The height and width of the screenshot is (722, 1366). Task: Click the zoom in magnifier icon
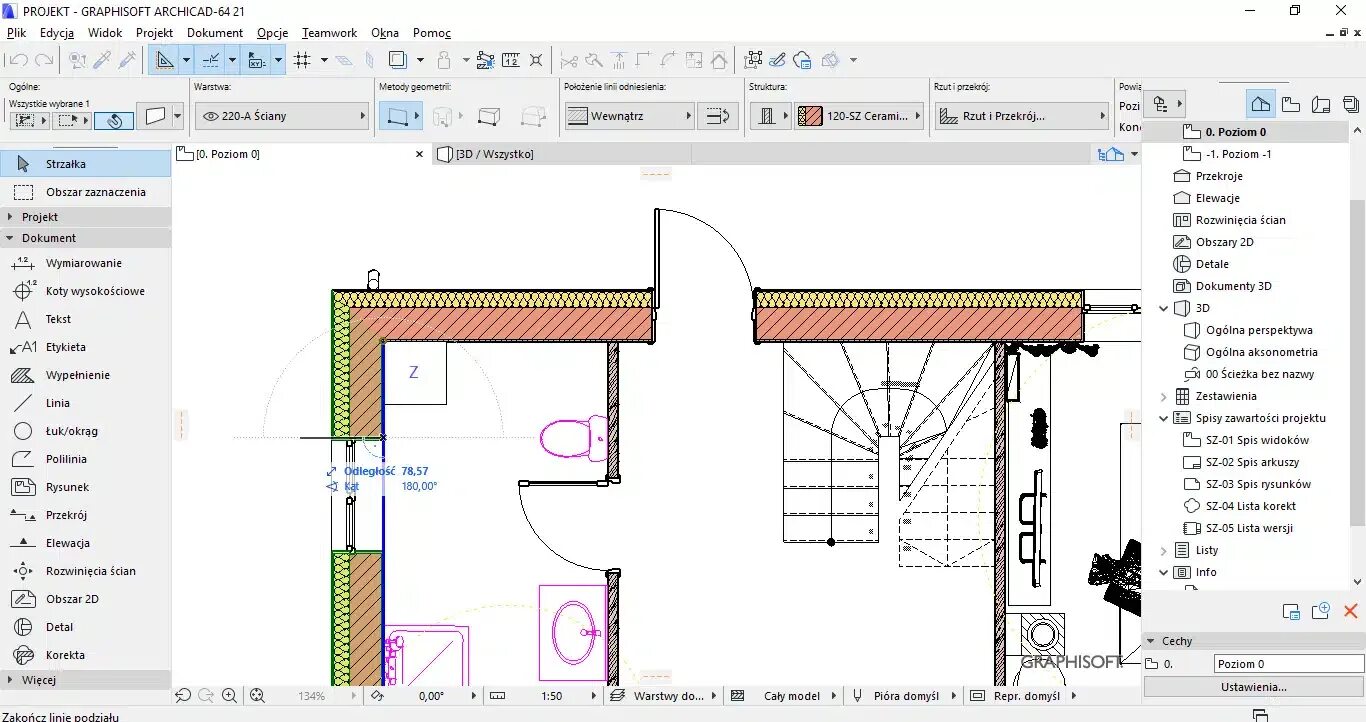230,696
